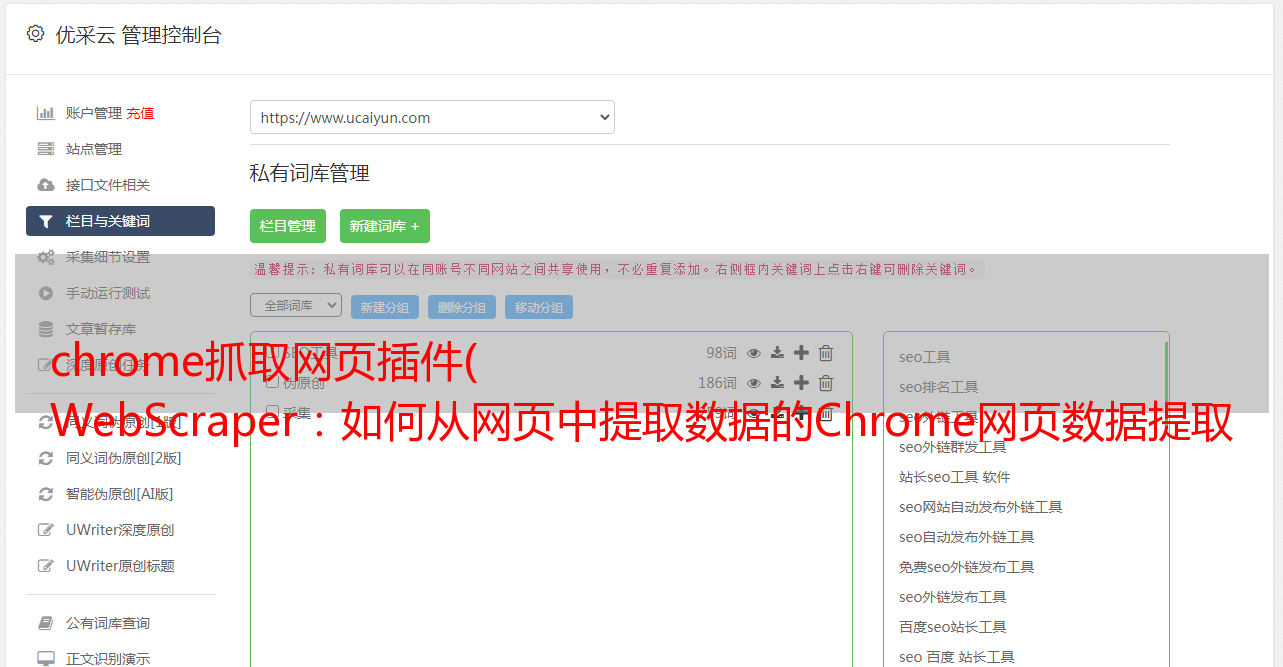Add keywords to the 186词 library
Screen dimensions: 1283x667
pos(801,383)
